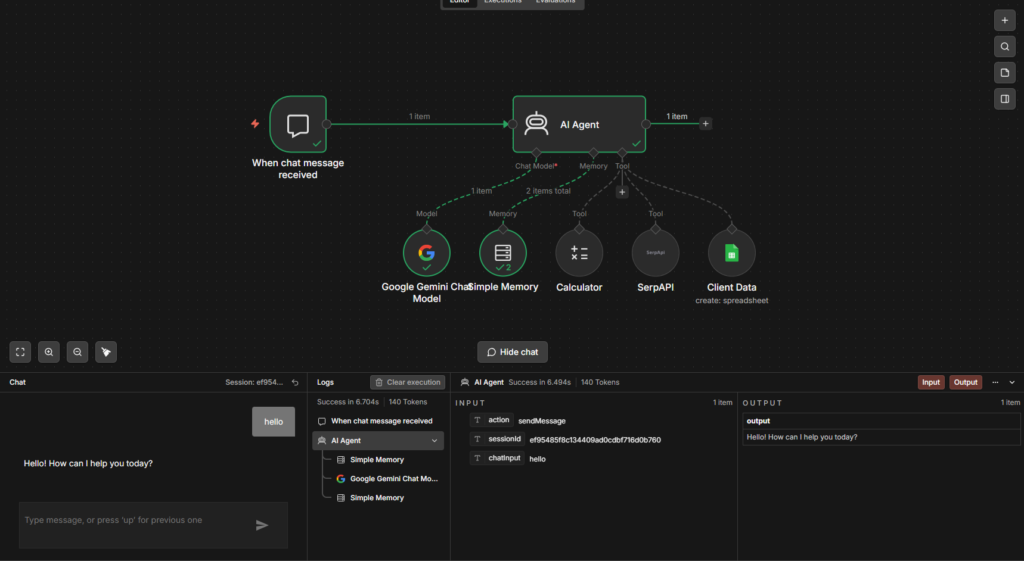Viewport: 1024px width, 561px height.
Task: Reset the chat session with refresh icon
Action: [295, 383]
